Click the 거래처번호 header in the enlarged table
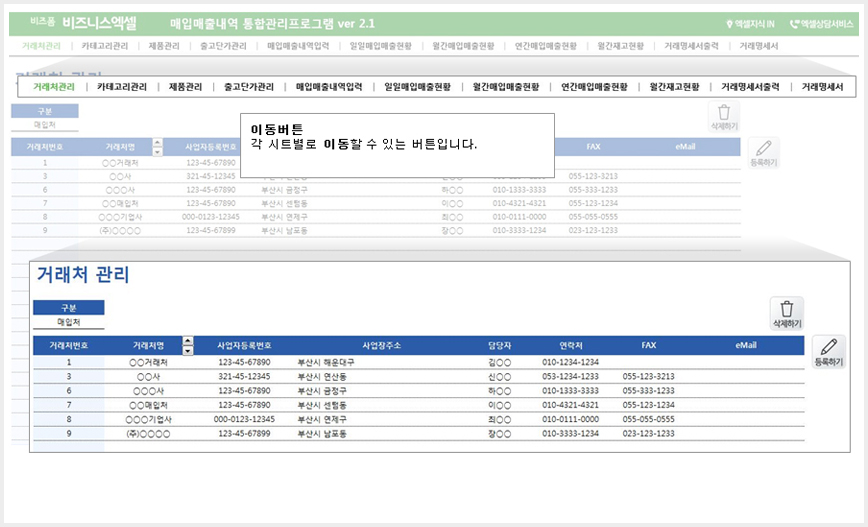This screenshot has height=527, width=868. [x=69, y=345]
